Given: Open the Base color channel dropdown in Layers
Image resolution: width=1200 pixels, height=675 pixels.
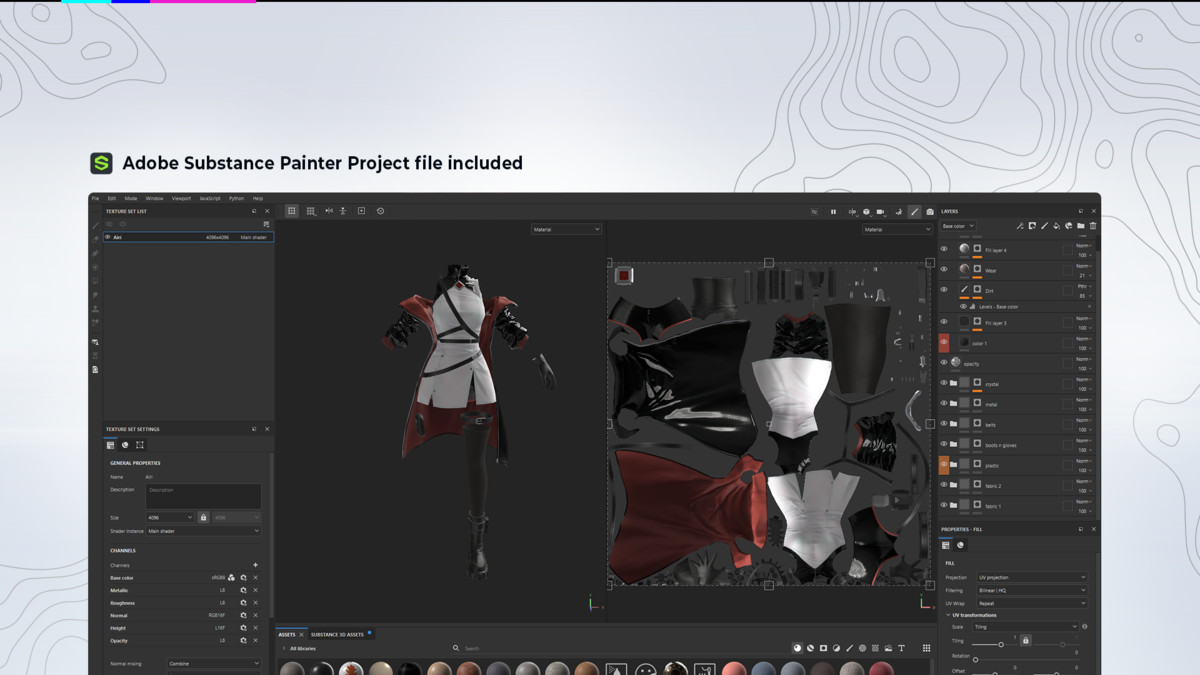Looking at the screenshot, I should (957, 226).
